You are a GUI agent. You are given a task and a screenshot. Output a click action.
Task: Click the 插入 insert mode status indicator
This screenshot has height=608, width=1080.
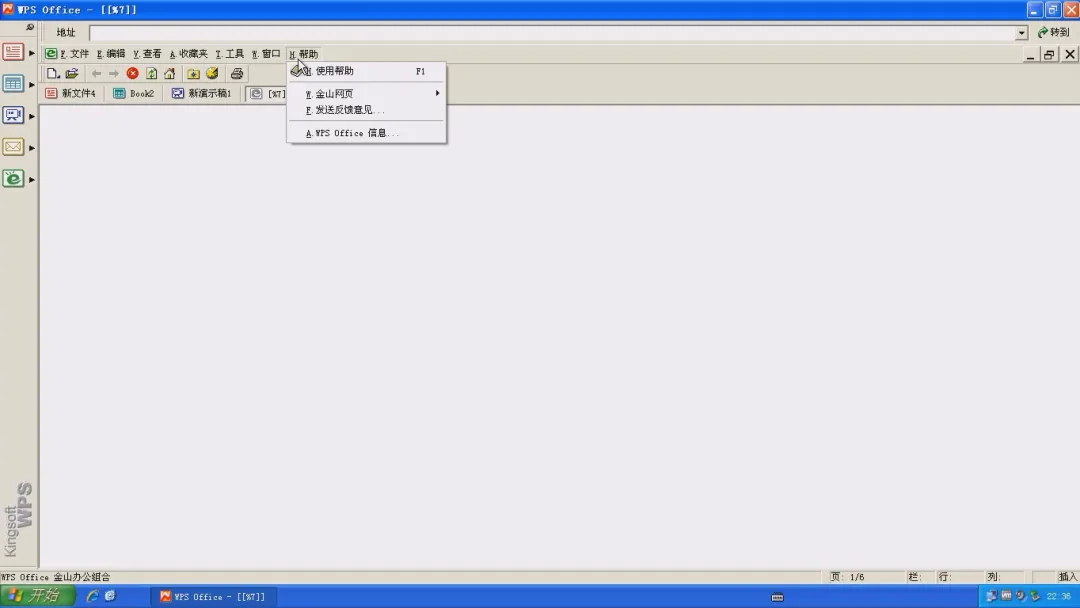tap(1068, 577)
